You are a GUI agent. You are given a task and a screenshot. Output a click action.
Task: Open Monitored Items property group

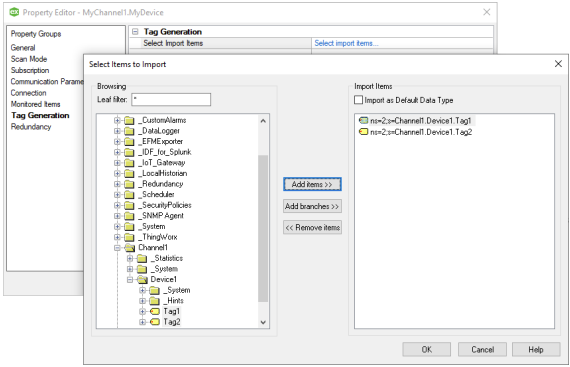[x=35, y=104]
